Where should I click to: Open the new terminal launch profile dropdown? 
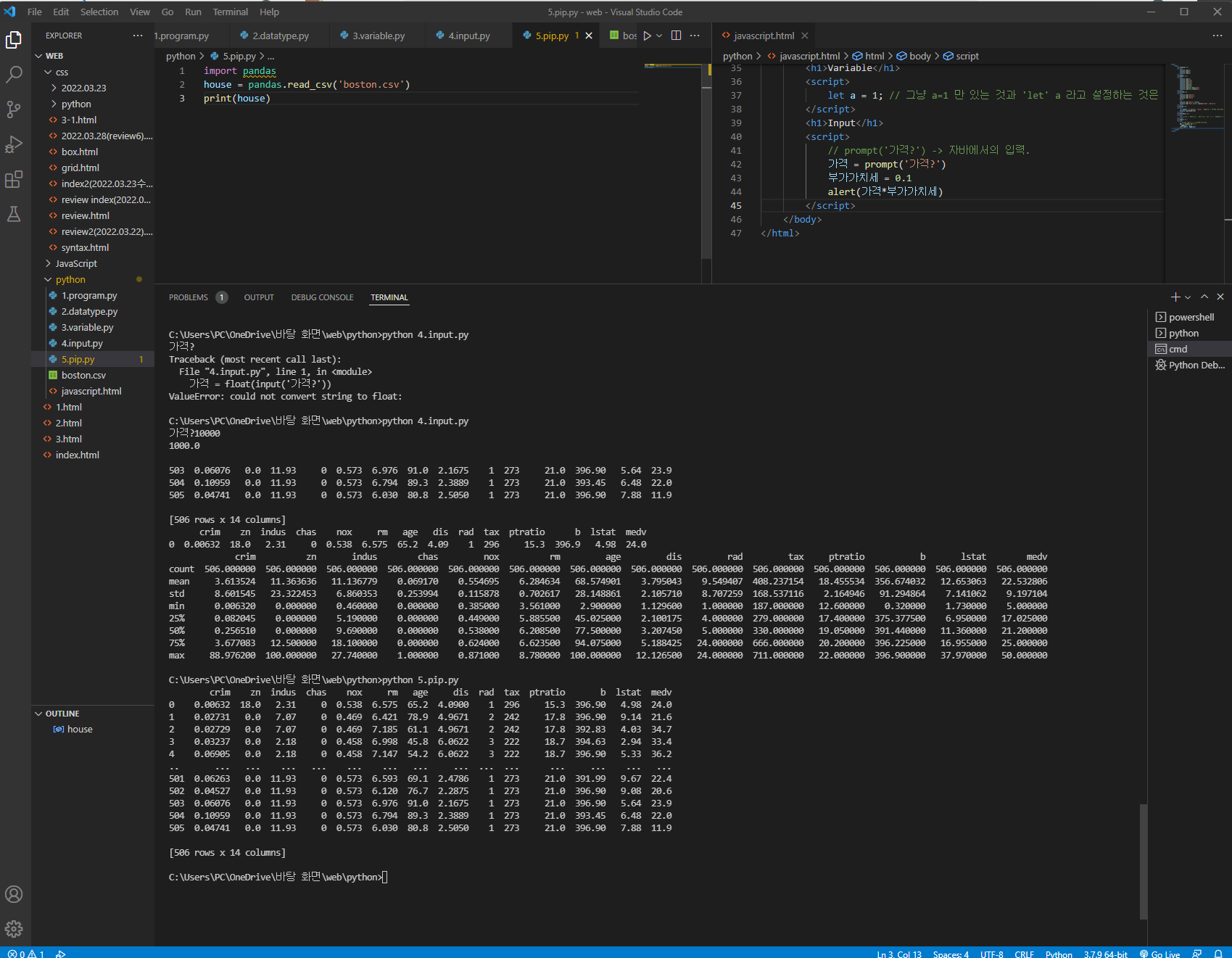pyautogui.click(x=1188, y=297)
